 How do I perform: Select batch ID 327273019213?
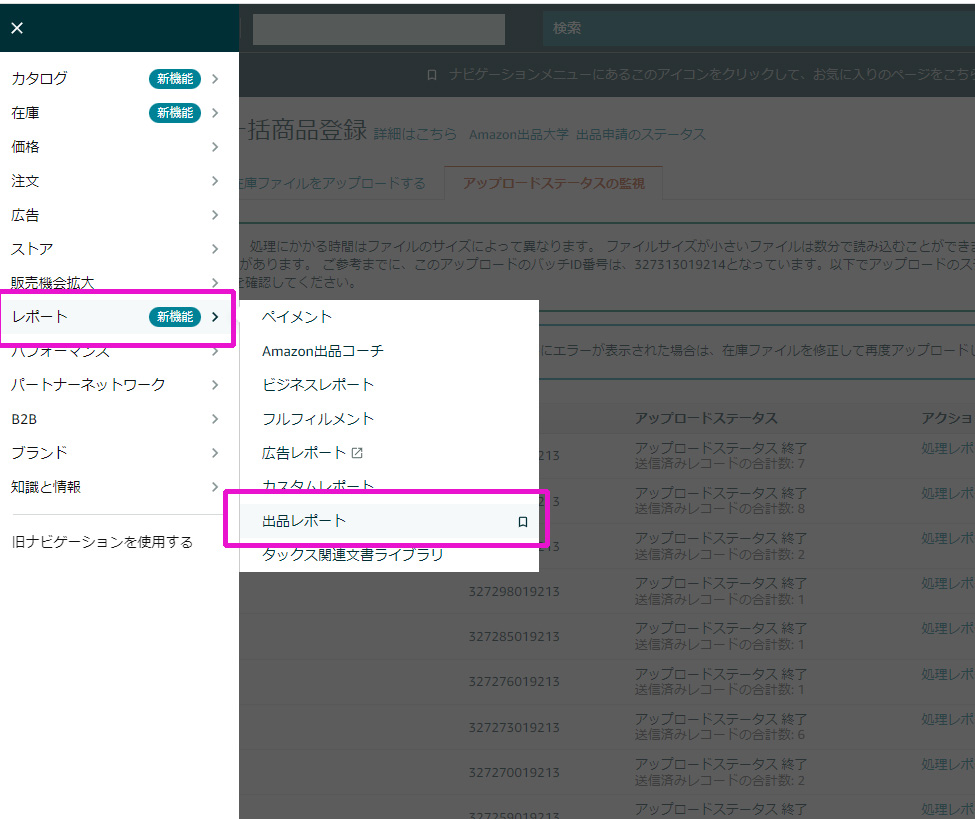click(x=514, y=728)
